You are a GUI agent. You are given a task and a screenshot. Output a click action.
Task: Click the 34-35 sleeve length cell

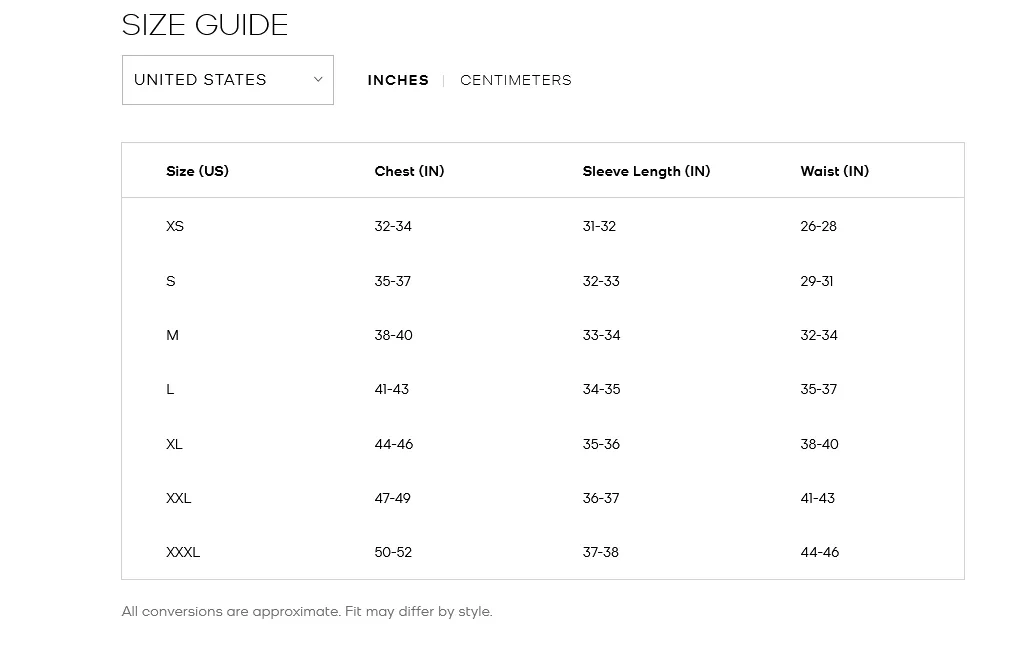601,389
